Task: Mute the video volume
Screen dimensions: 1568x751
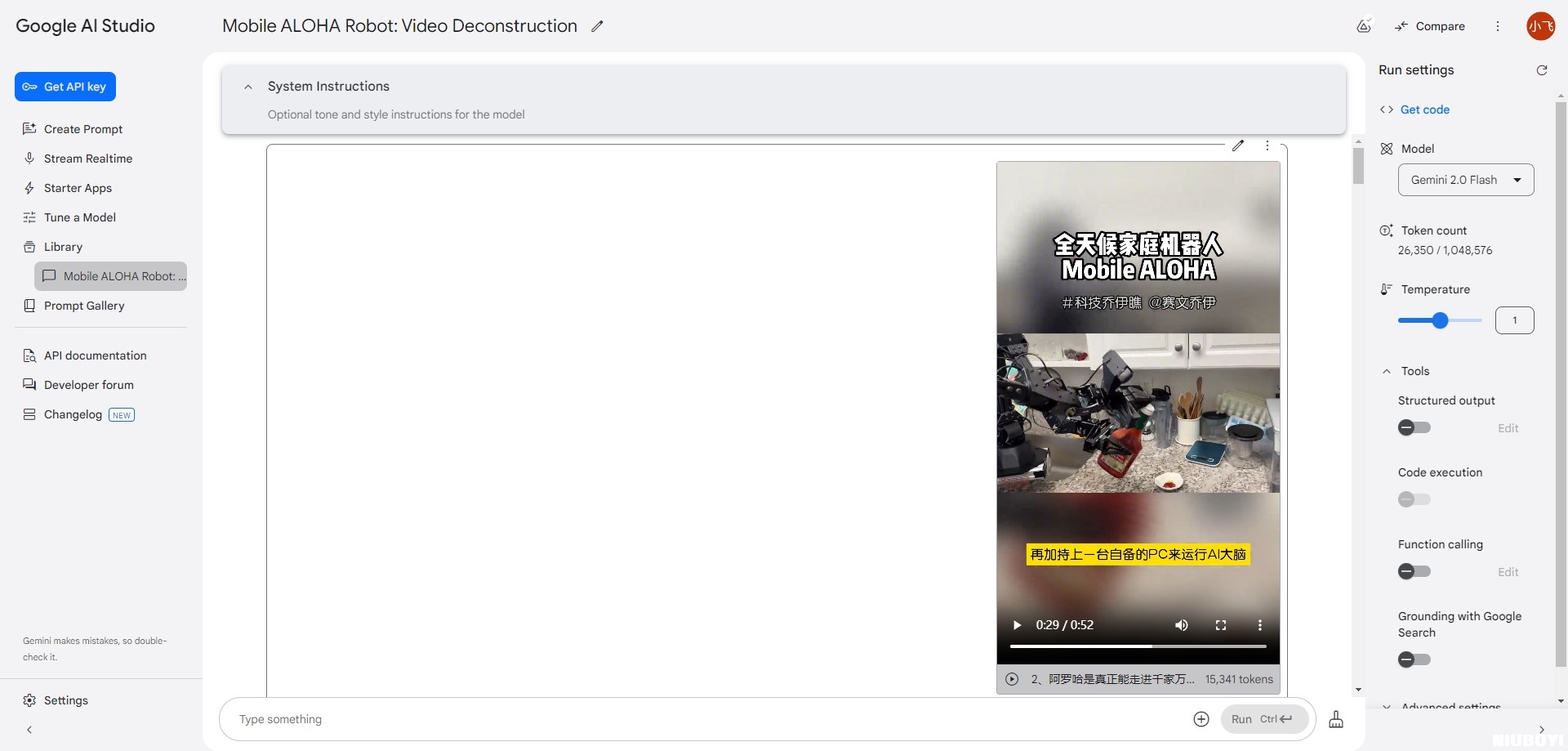Action: point(1182,625)
